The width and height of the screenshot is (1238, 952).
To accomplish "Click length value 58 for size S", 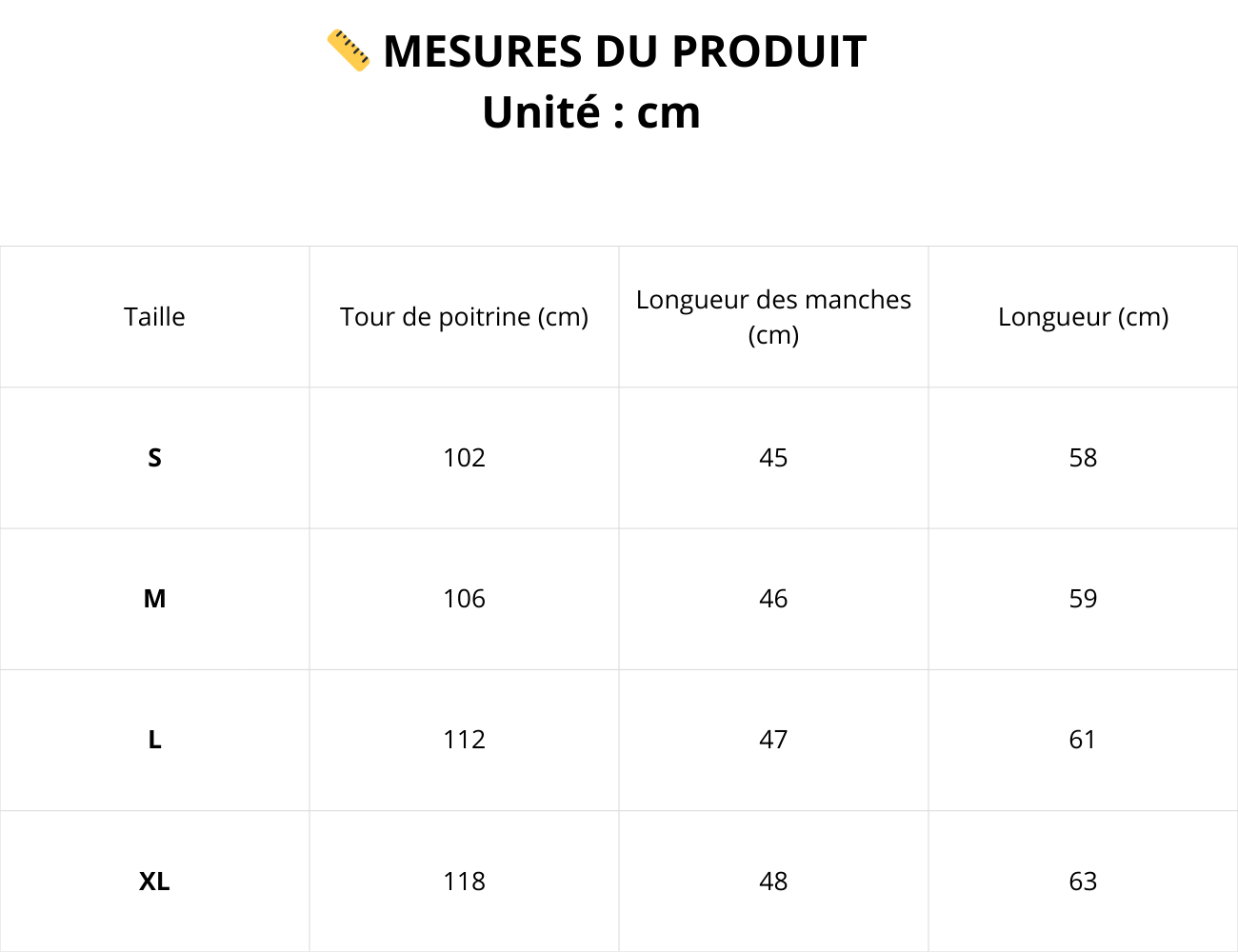I will tap(1083, 458).
